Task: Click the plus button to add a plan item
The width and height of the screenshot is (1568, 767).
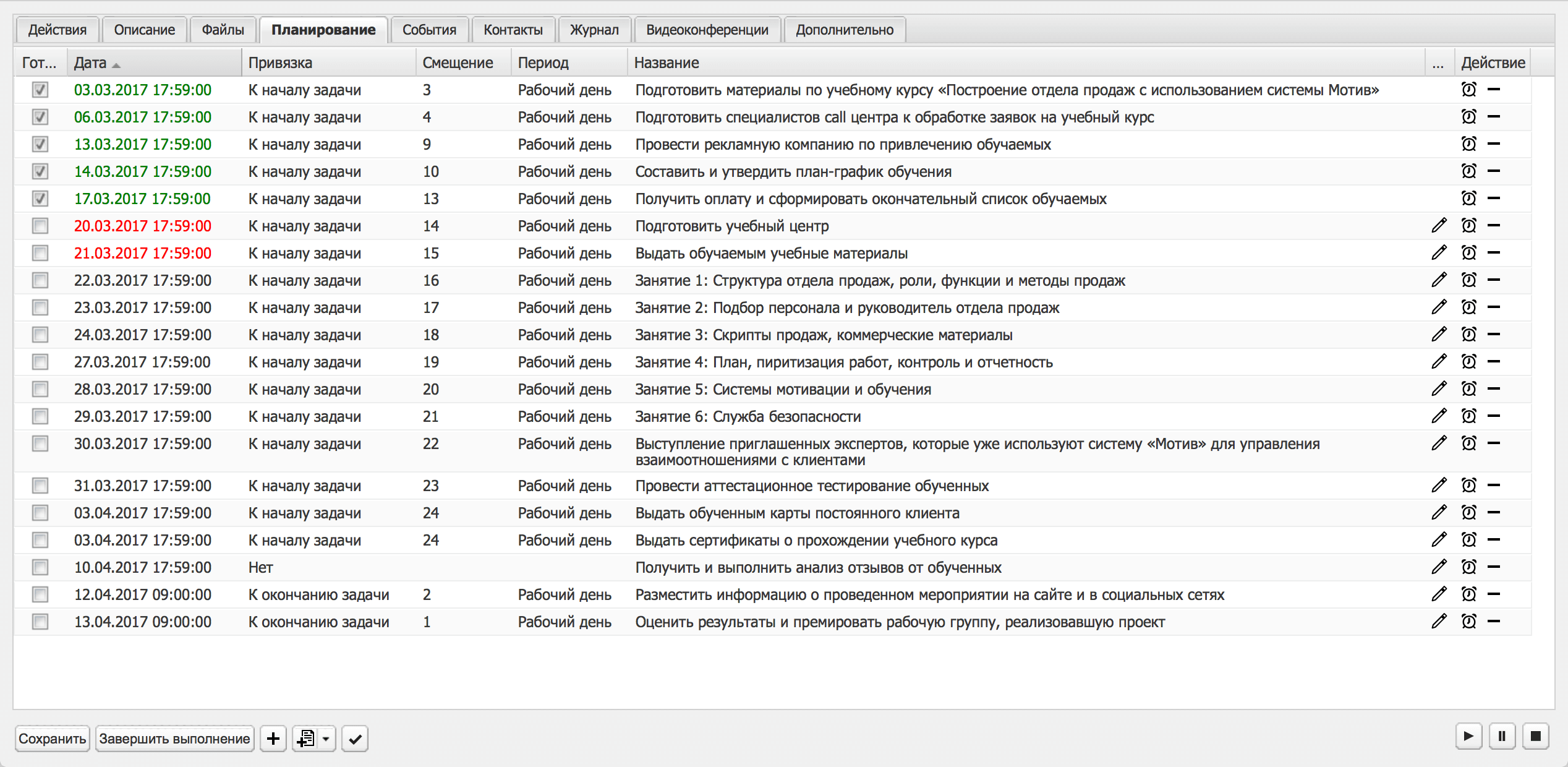Action: [273, 739]
